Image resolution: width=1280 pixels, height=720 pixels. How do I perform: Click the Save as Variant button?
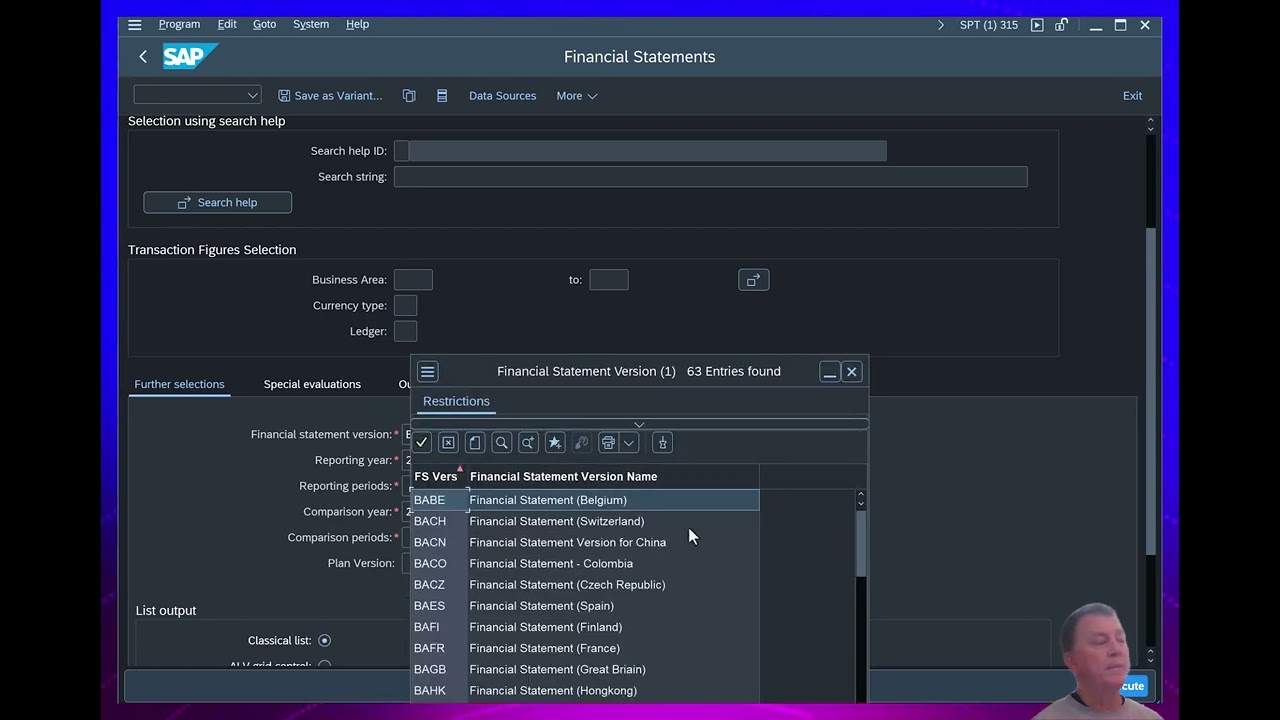click(x=330, y=96)
